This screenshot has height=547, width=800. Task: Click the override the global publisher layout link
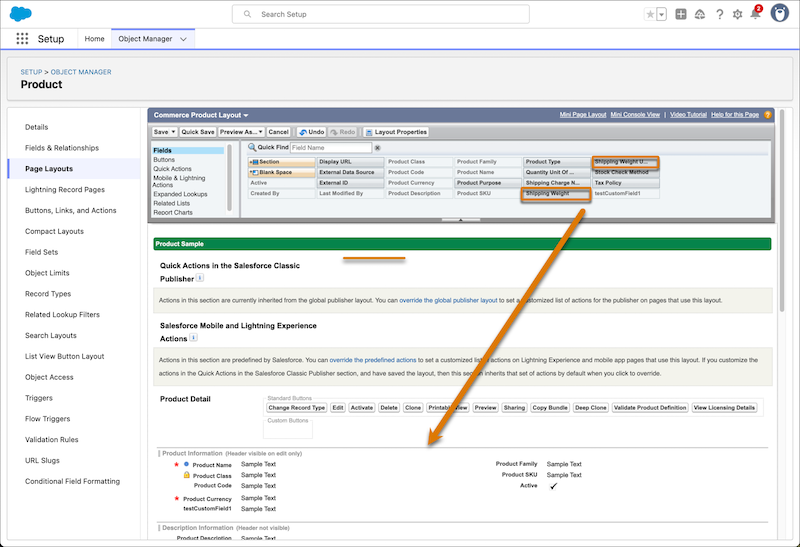(448, 301)
